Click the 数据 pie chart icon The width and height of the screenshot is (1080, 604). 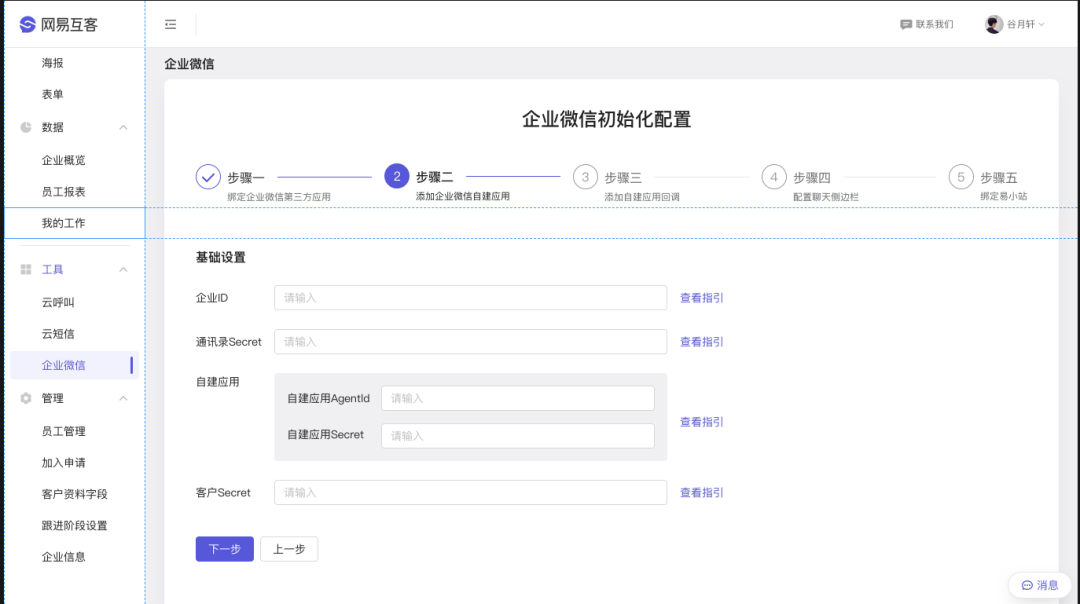pos(26,127)
